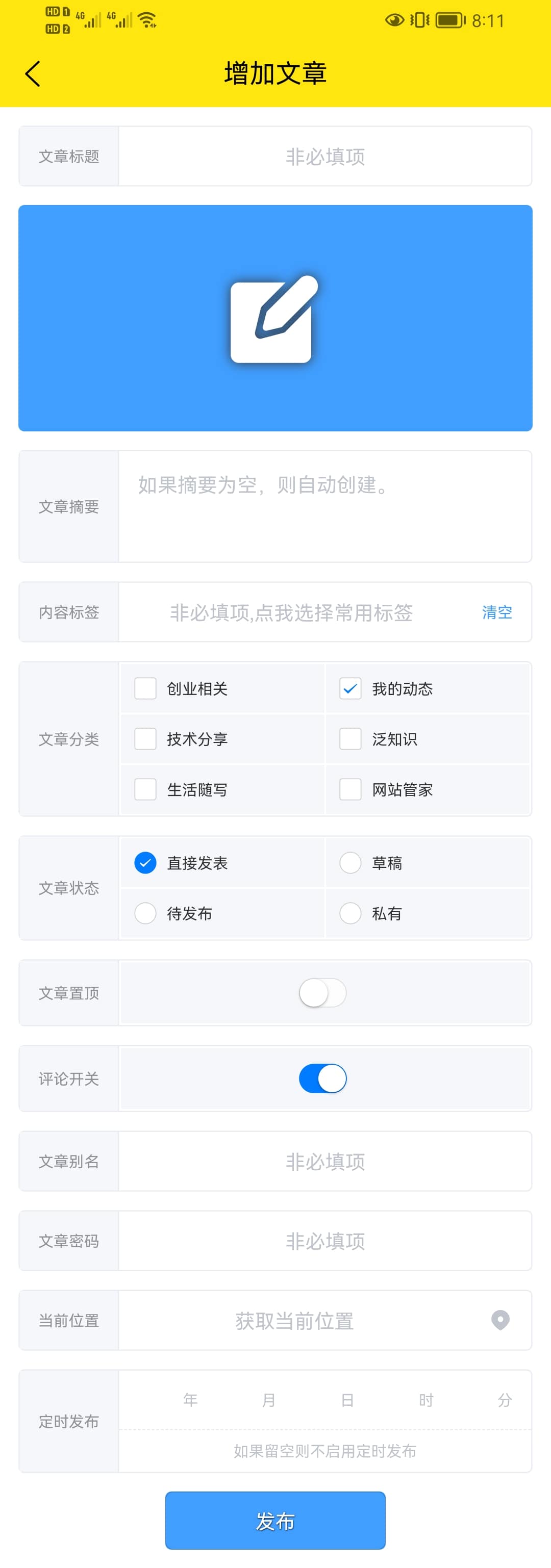Select the 草稿 status radio button

(x=350, y=862)
